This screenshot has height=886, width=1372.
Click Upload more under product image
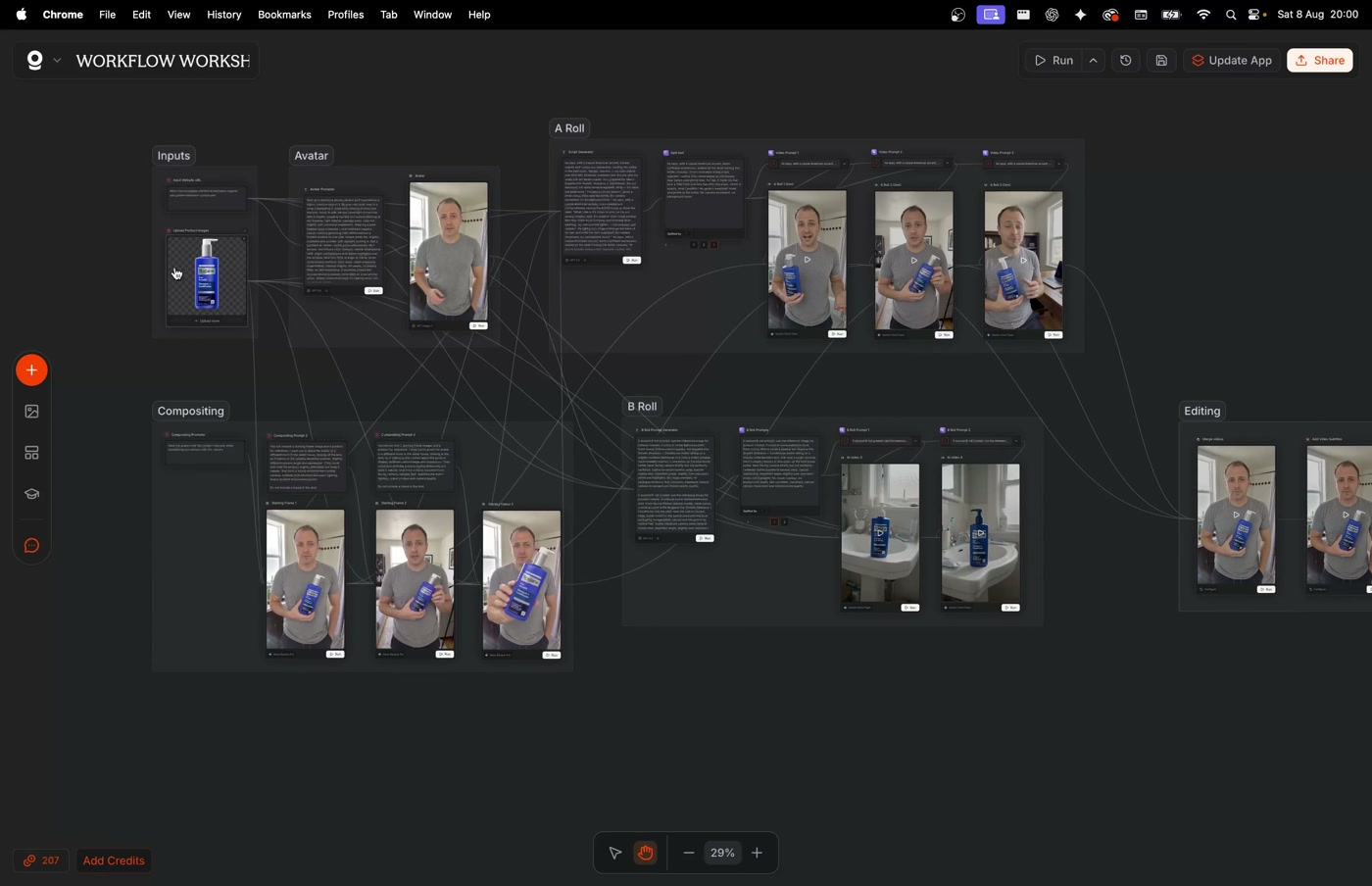click(207, 320)
